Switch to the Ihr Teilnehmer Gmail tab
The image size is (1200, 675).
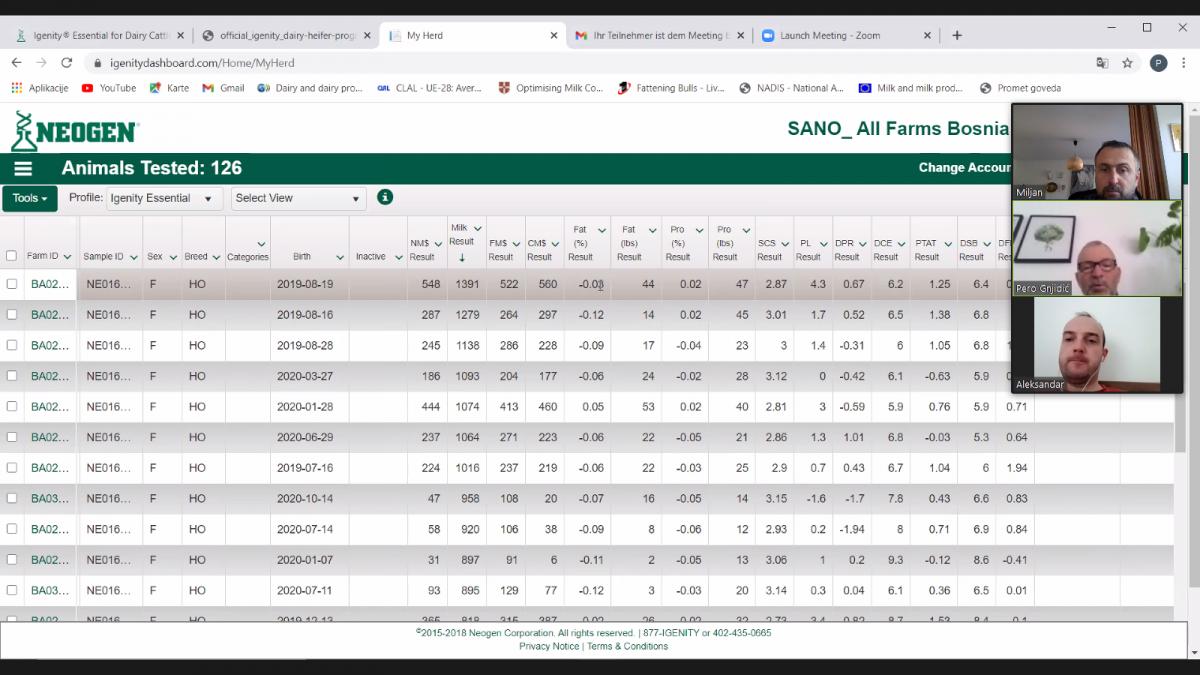tap(659, 35)
